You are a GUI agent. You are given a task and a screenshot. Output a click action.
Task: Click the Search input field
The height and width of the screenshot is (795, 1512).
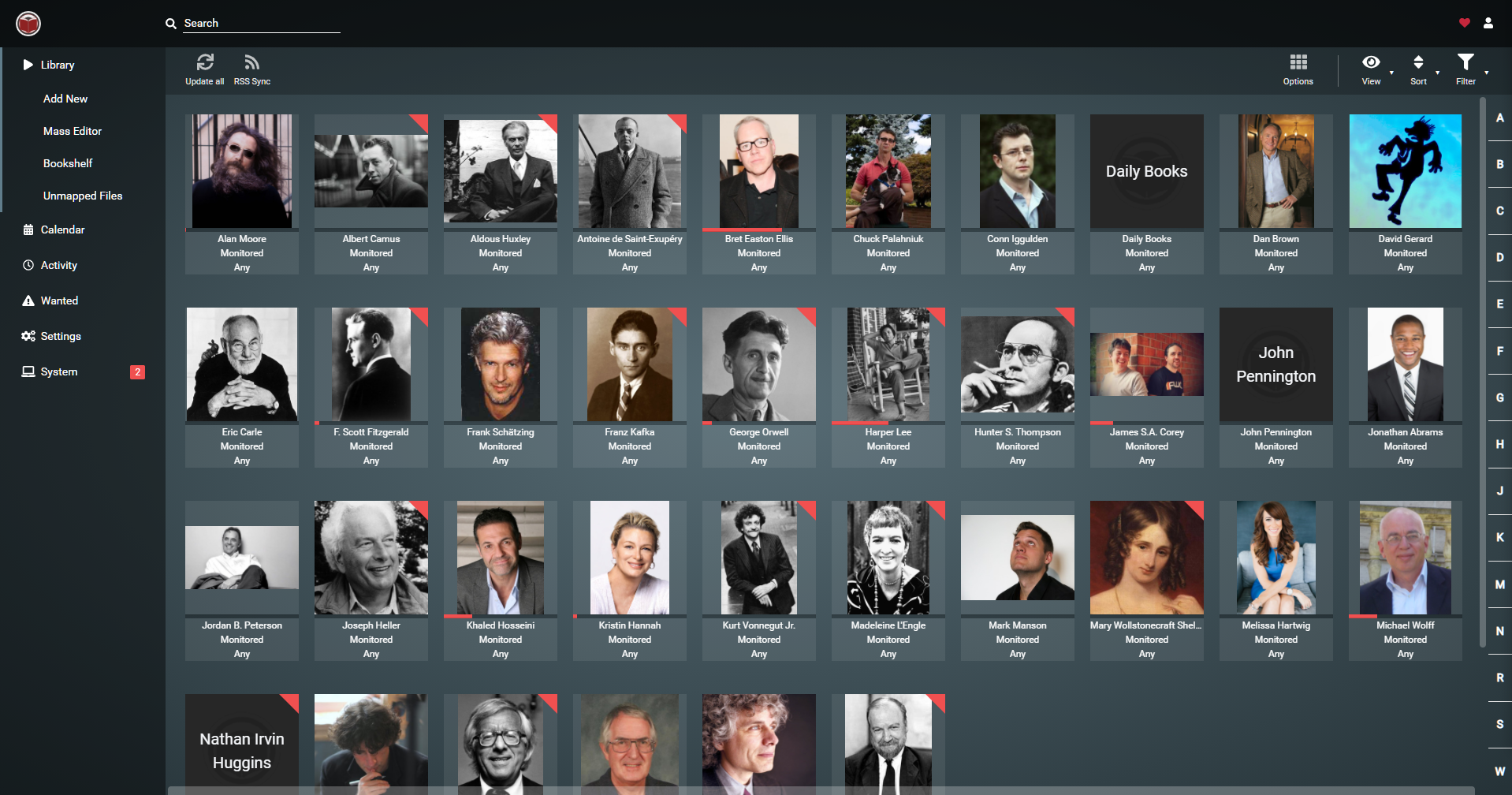[260, 24]
